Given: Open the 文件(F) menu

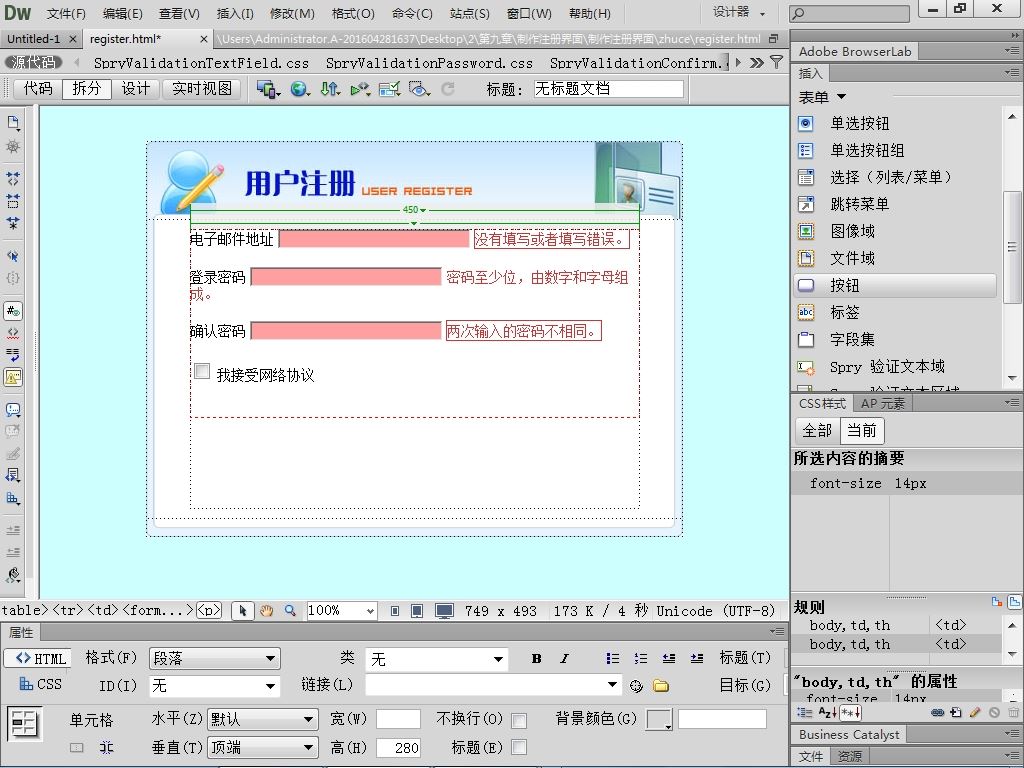Looking at the screenshot, I should point(66,13).
